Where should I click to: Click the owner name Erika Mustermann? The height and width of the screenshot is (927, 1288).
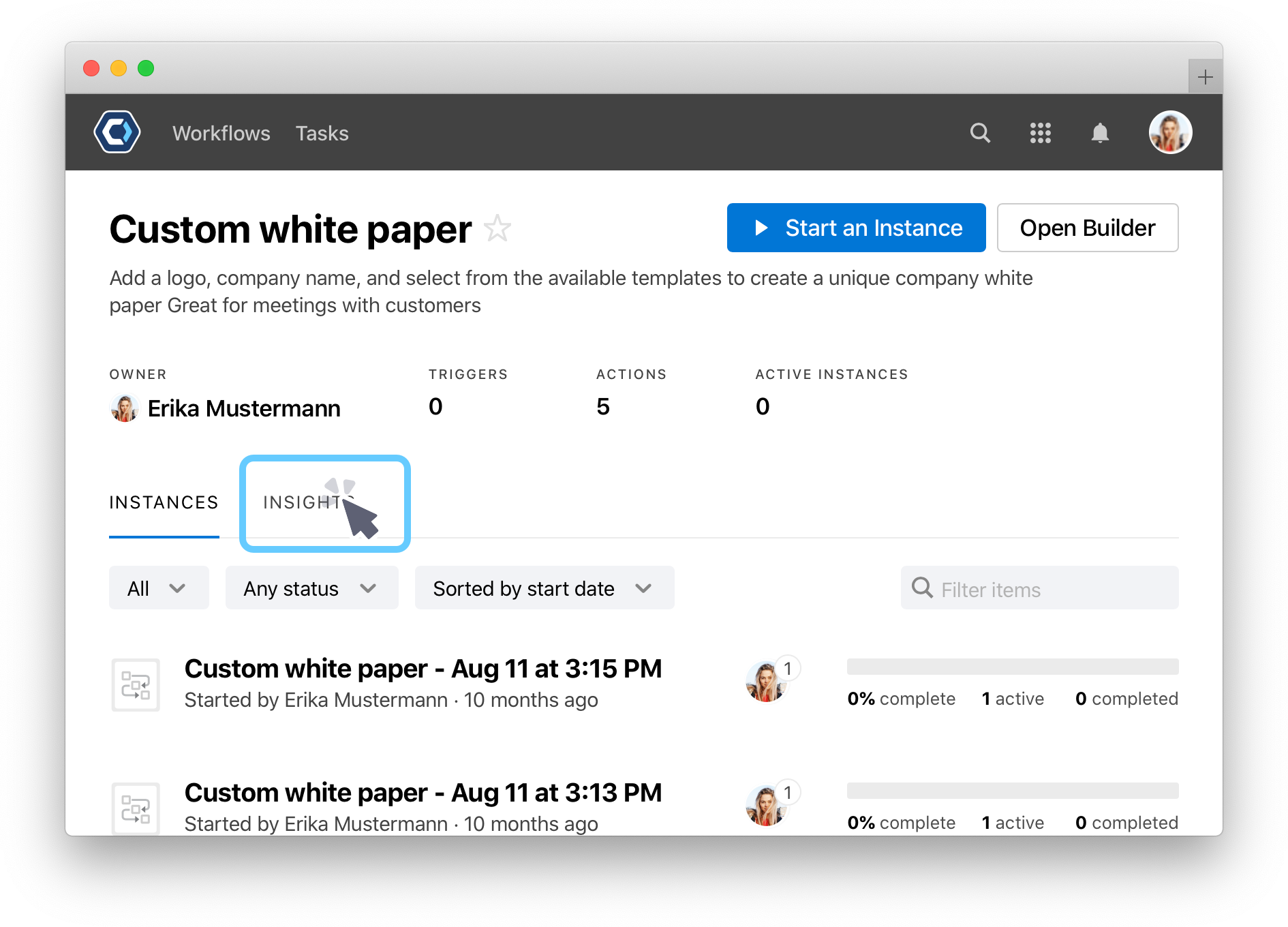click(x=244, y=408)
